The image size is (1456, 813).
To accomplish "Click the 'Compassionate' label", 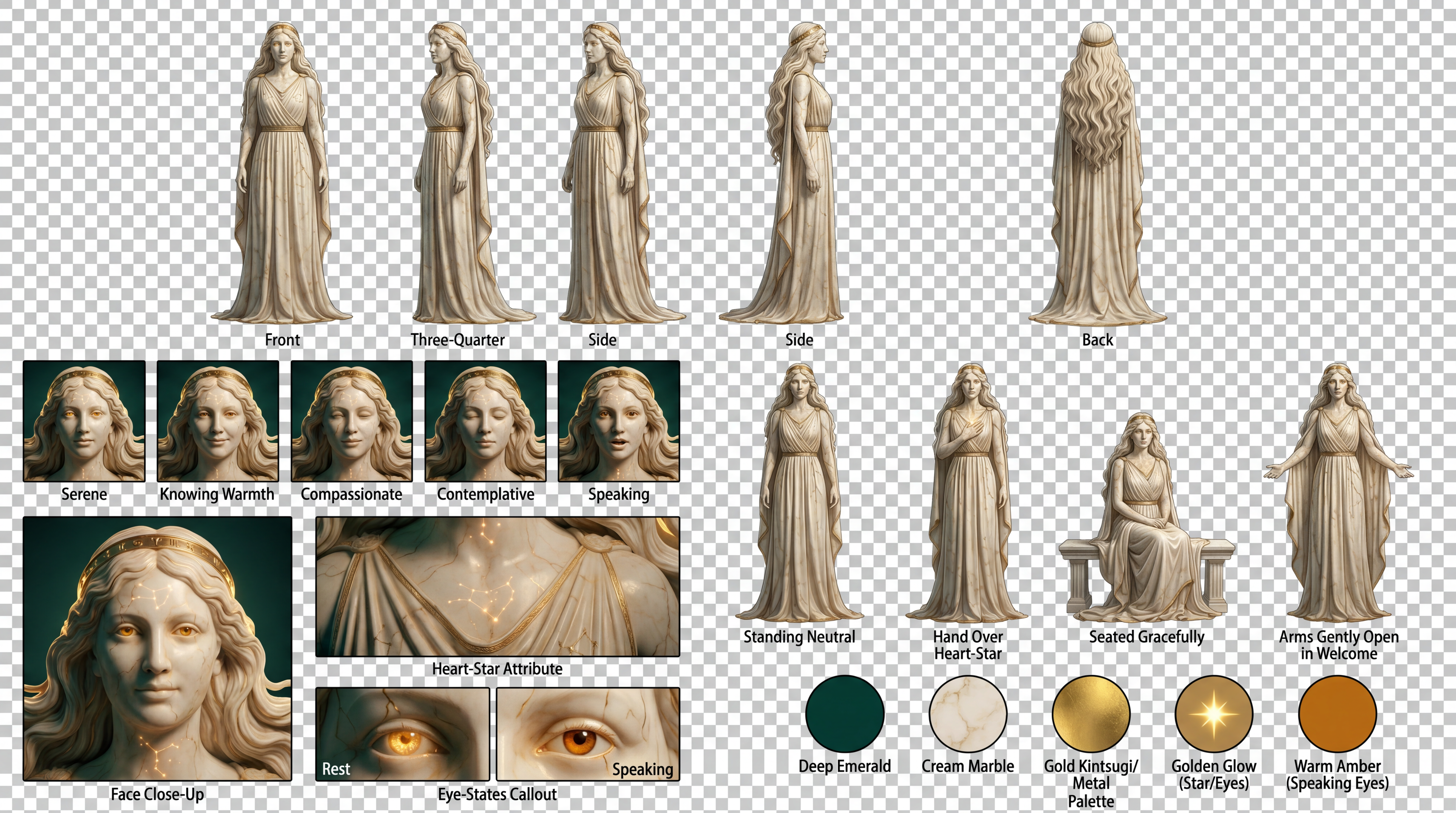I will click(x=351, y=494).
